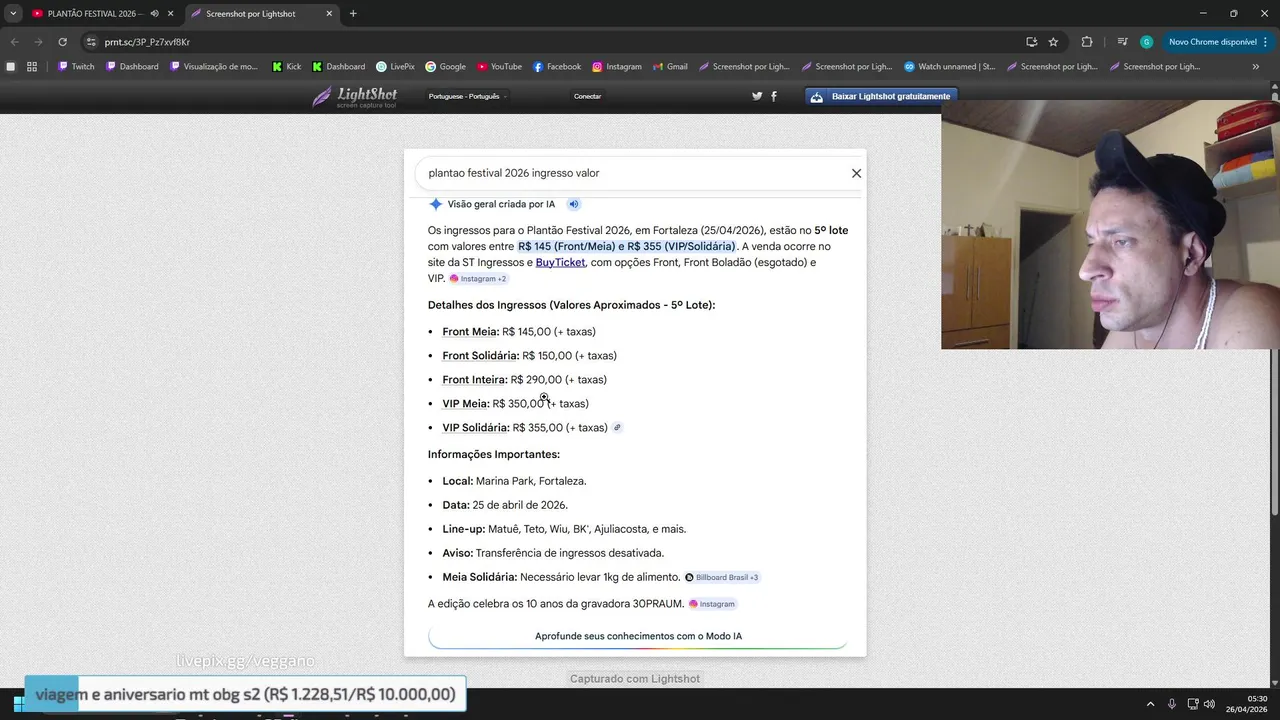Open the Instagram +2 source chip

pos(478,279)
